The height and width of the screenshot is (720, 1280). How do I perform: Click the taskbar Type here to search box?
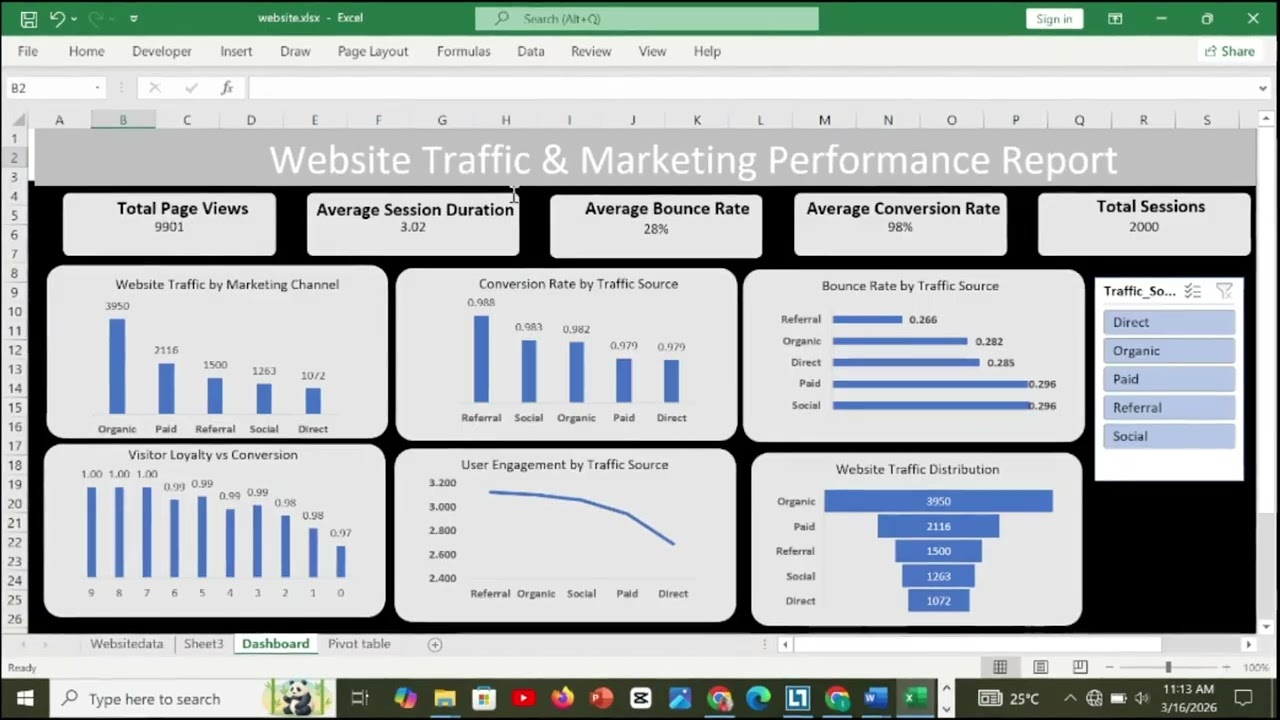coord(192,699)
